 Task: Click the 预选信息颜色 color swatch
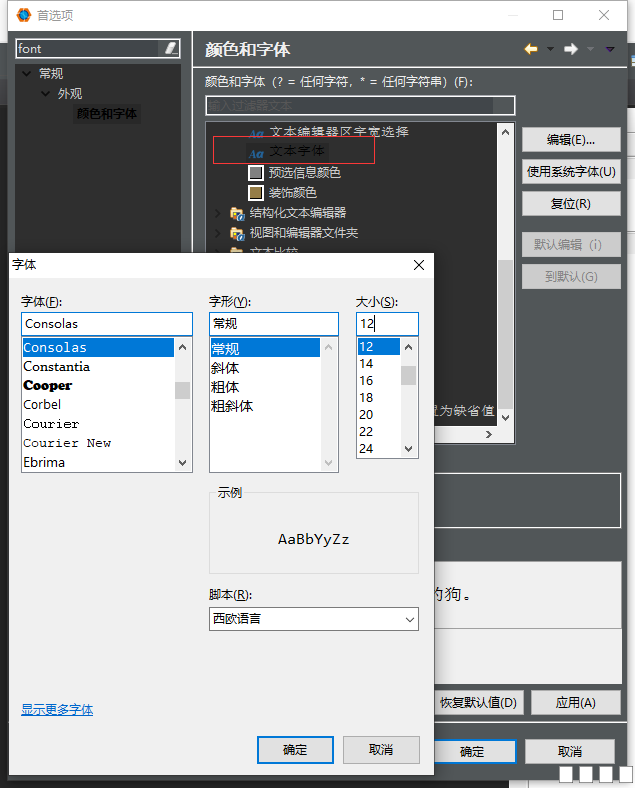click(x=256, y=172)
